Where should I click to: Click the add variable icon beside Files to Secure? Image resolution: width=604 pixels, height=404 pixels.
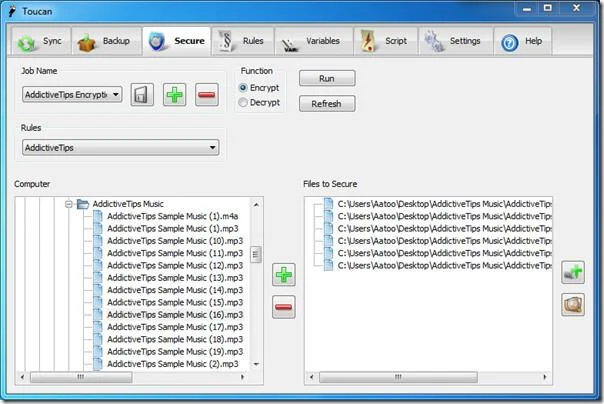tap(573, 272)
